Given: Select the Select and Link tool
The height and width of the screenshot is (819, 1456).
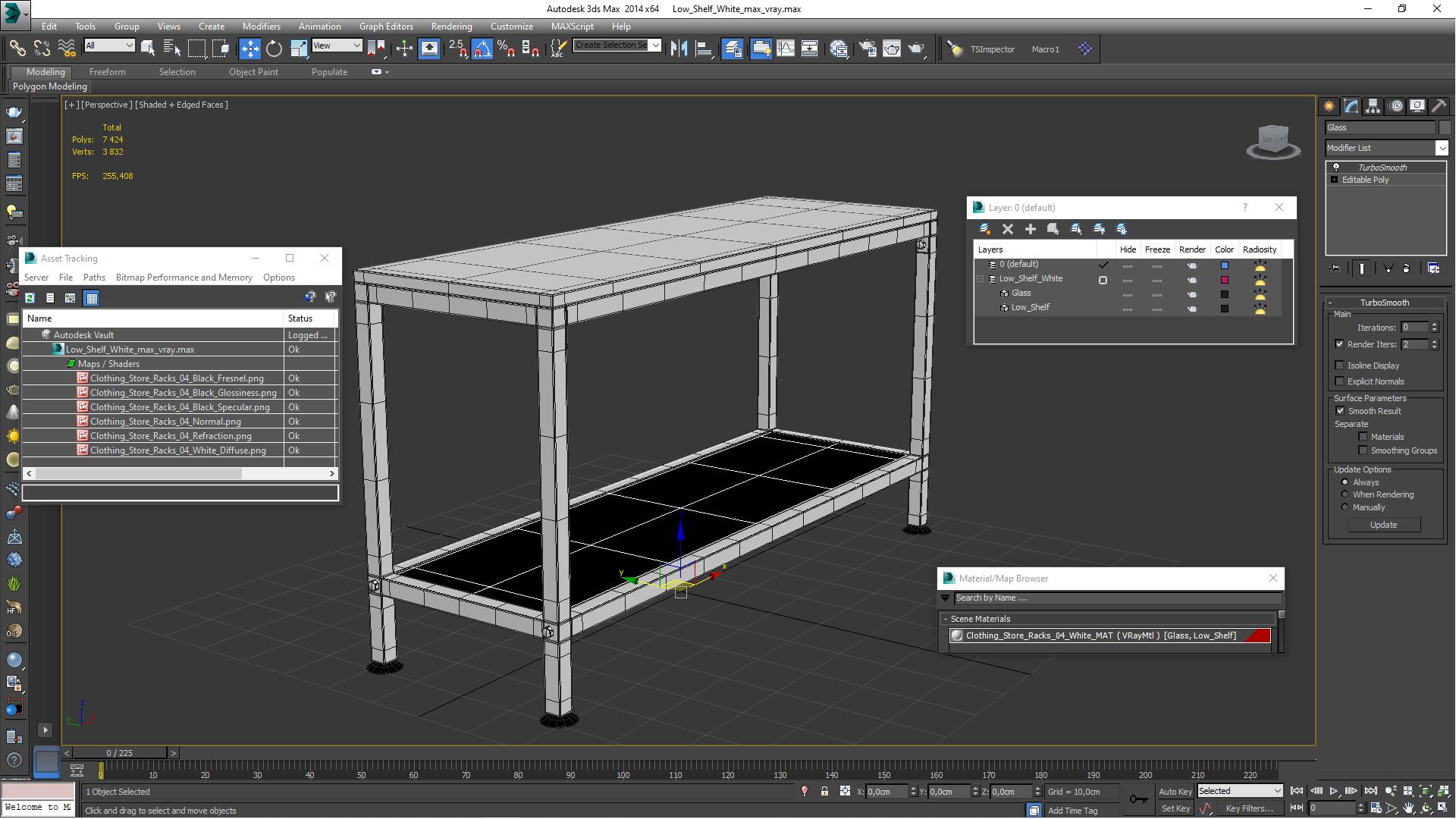Looking at the screenshot, I should pyautogui.click(x=17, y=49).
